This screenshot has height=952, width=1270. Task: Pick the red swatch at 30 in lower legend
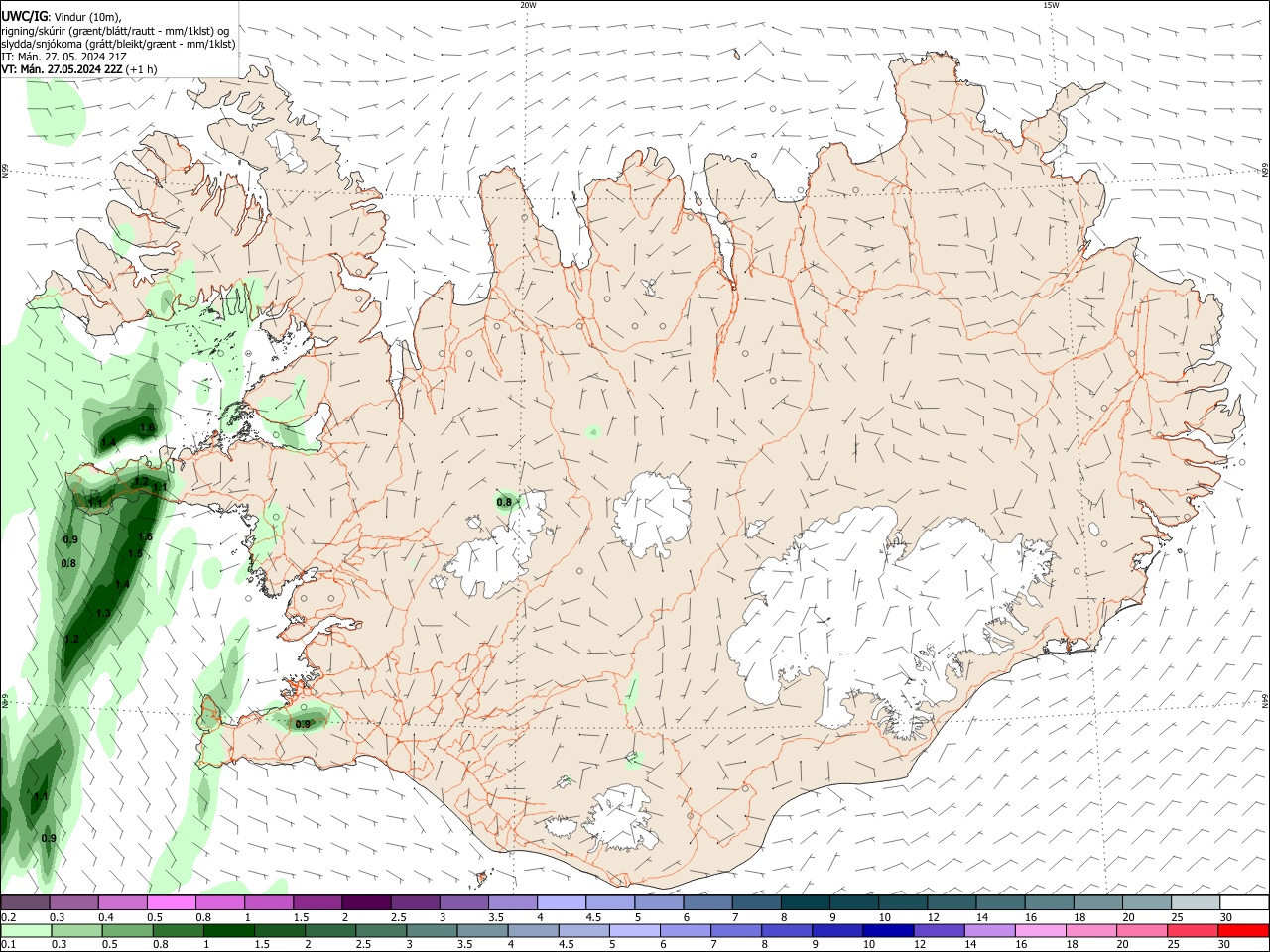point(1242,930)
